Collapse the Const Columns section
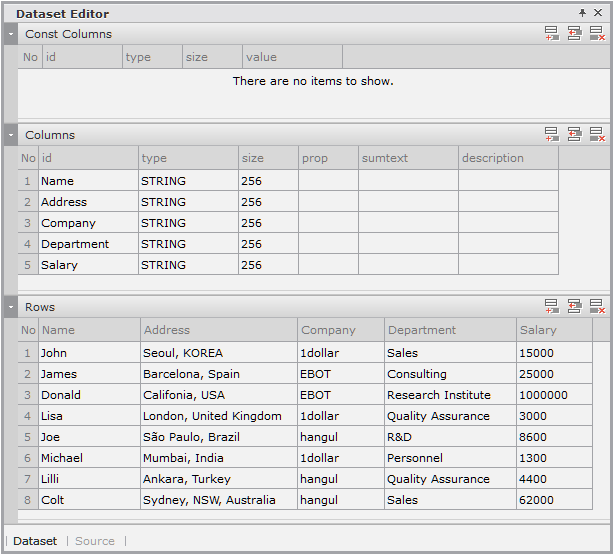This screenshot has width=614, height=555. (10, 34)
